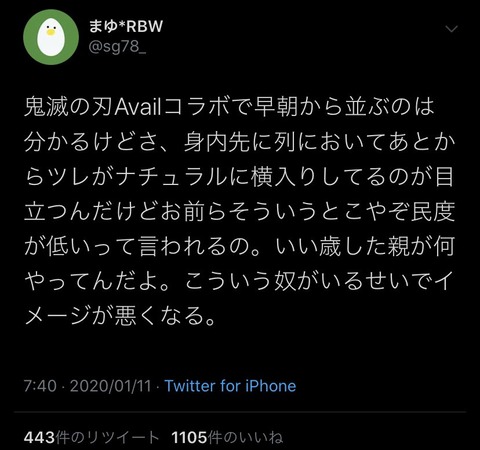The image size is (480, 450).
Task: Select the bold 443 retweet count
Action: tap(39, 437)
